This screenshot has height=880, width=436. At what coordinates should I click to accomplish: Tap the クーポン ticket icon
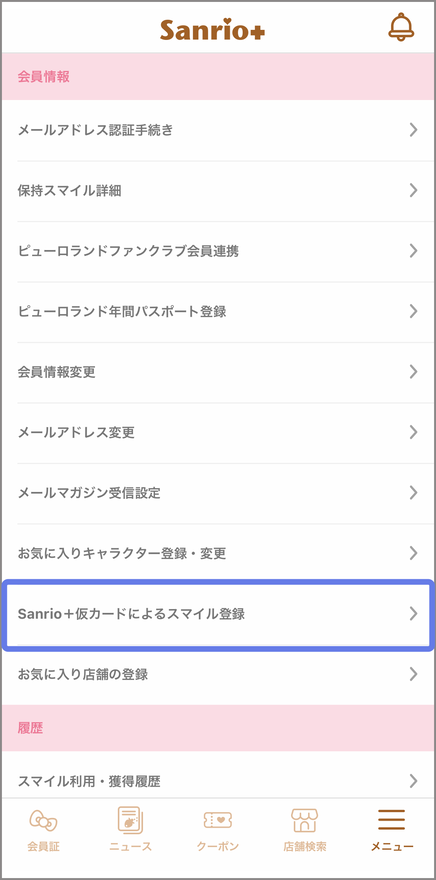pyautogui.click(x=218, y=821)
